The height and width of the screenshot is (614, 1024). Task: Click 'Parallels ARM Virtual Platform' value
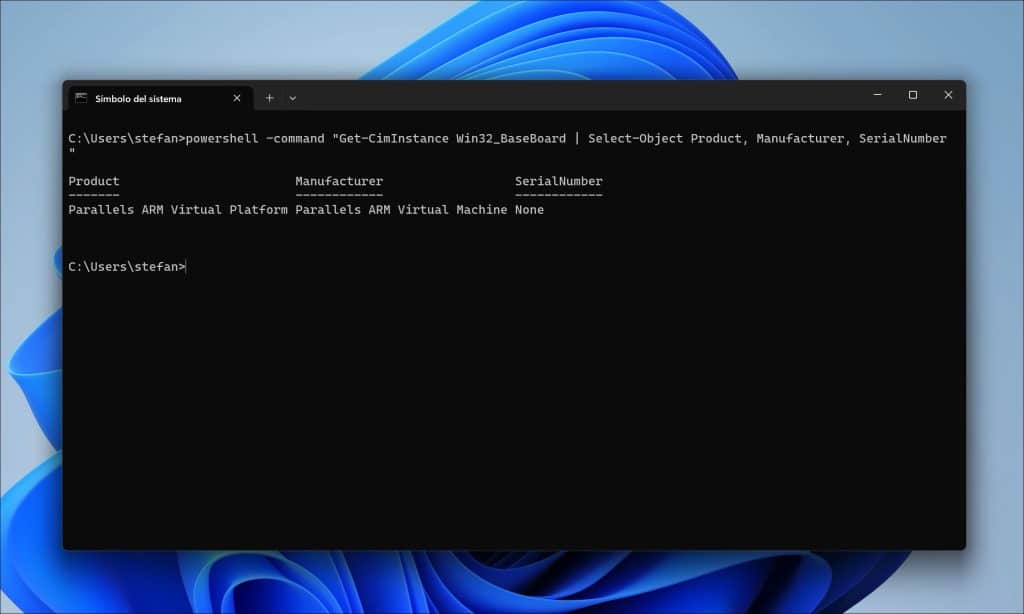pyautogui.click(x=178, y=210)
